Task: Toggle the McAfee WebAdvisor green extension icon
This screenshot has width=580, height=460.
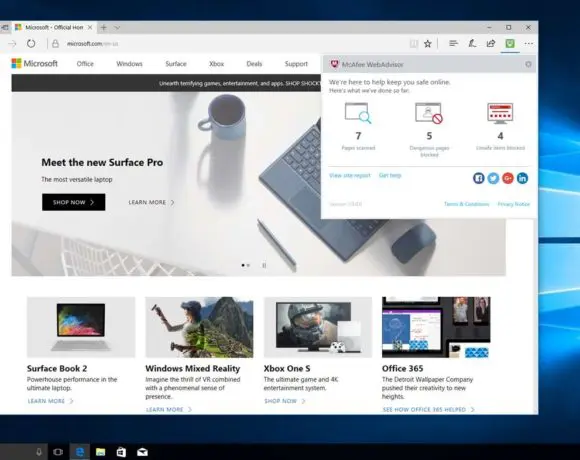Action: (510, 44)
